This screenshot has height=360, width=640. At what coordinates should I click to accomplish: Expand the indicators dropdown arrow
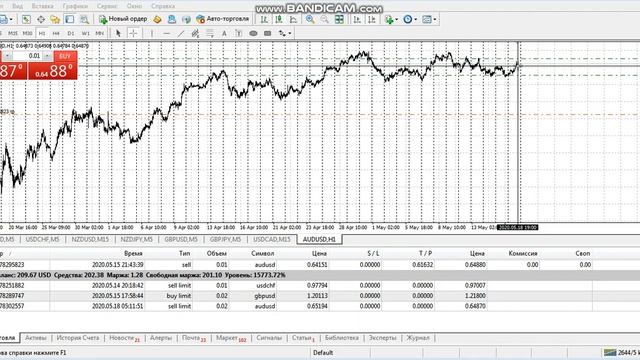[x=396, y=19]
